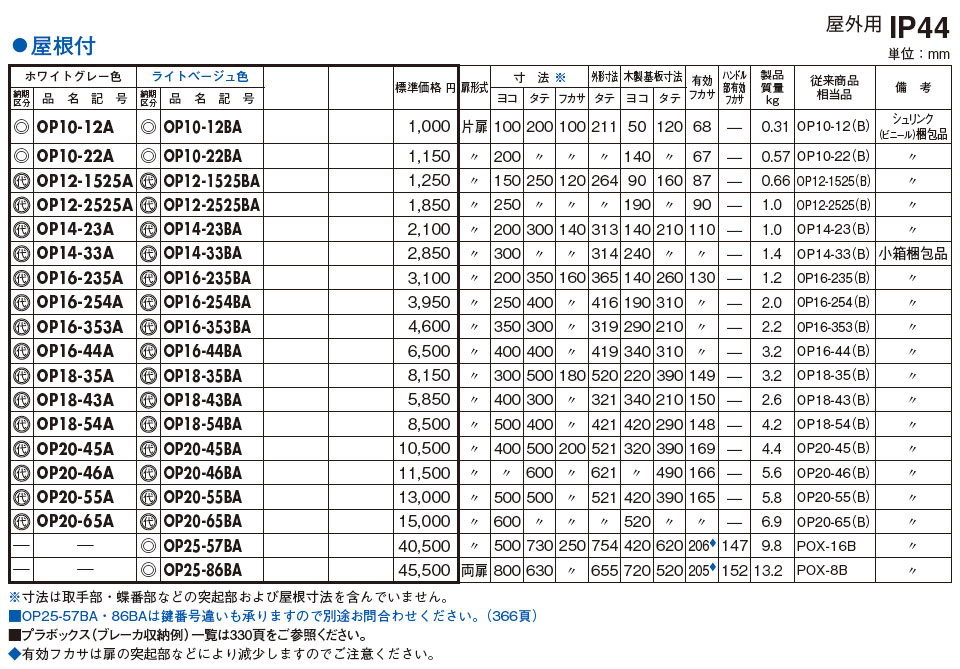Click the circled delivery mark beside OP12-1525A
The width and height of the screenshot is (960, 669).
pos(21,181)
